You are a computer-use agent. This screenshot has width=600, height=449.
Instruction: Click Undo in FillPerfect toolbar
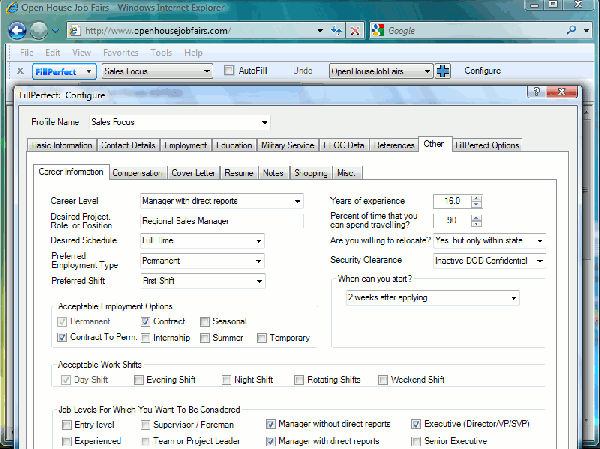tap(303, 71)
